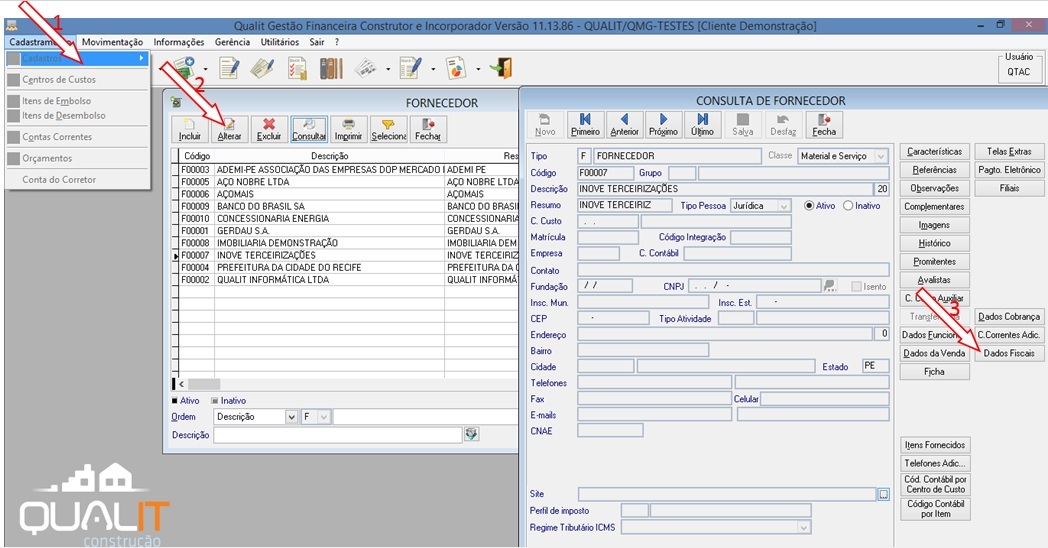
Task: Click the Descrição search input in Fornecedor window
Action: tap(338, 435)
